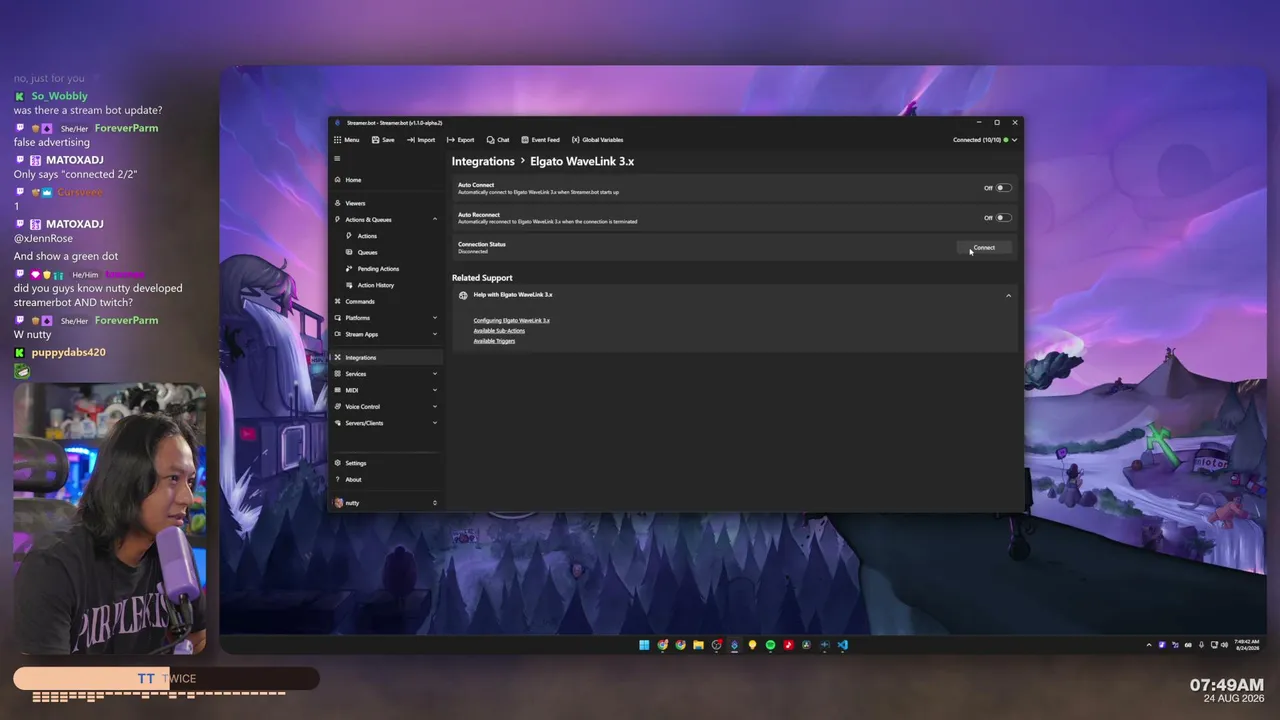Collapse the Actions & Queues chevron

tap(435, 219)
